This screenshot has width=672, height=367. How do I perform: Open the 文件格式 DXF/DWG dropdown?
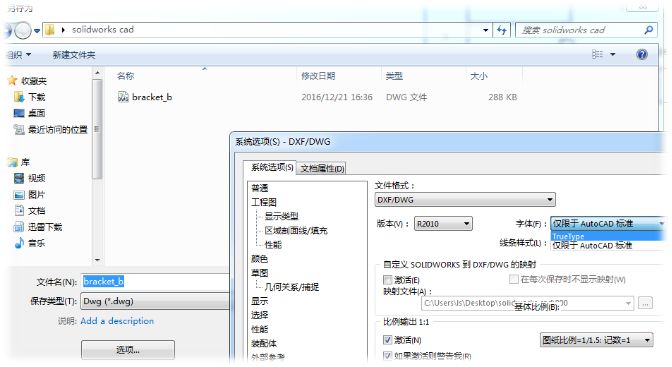pos(465,200)
